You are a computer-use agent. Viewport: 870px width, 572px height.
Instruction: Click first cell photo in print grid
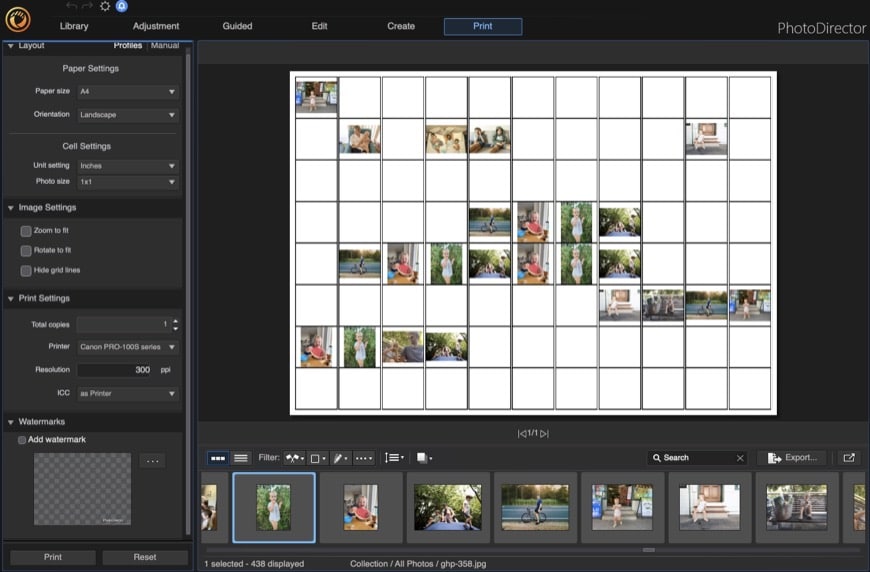[x=316, y=97]
